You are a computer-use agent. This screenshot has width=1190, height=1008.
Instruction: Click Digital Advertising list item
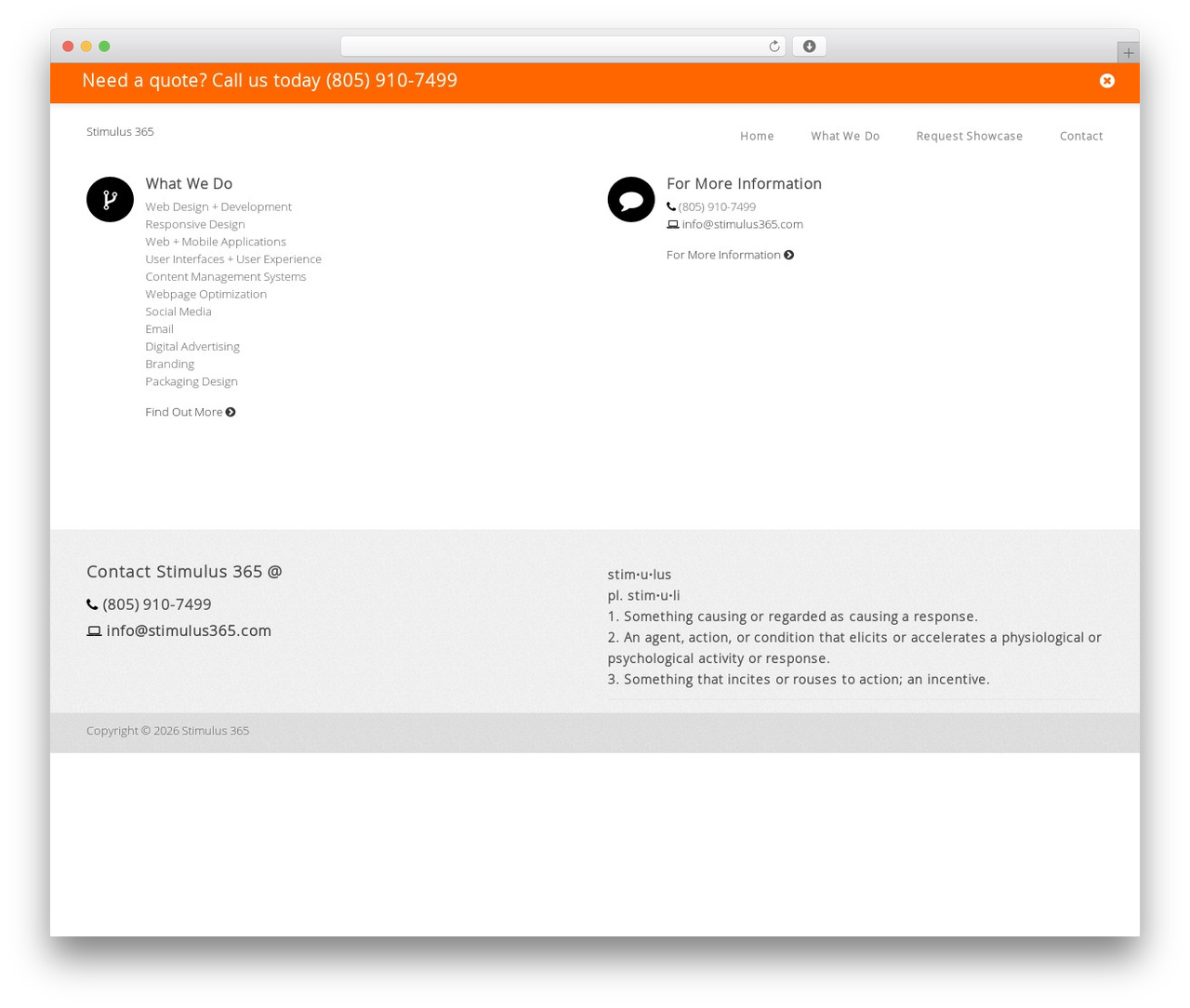[192, 347]
